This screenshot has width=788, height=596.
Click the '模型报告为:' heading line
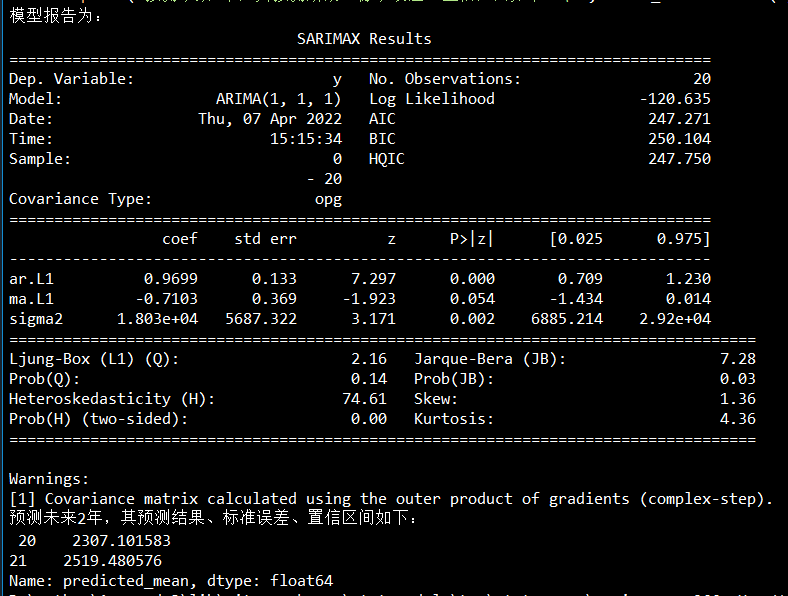click(55, 16)
